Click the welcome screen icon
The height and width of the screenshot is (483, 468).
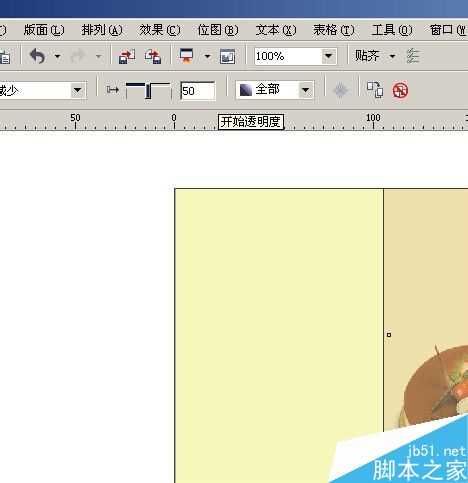(x=228, y=56)
